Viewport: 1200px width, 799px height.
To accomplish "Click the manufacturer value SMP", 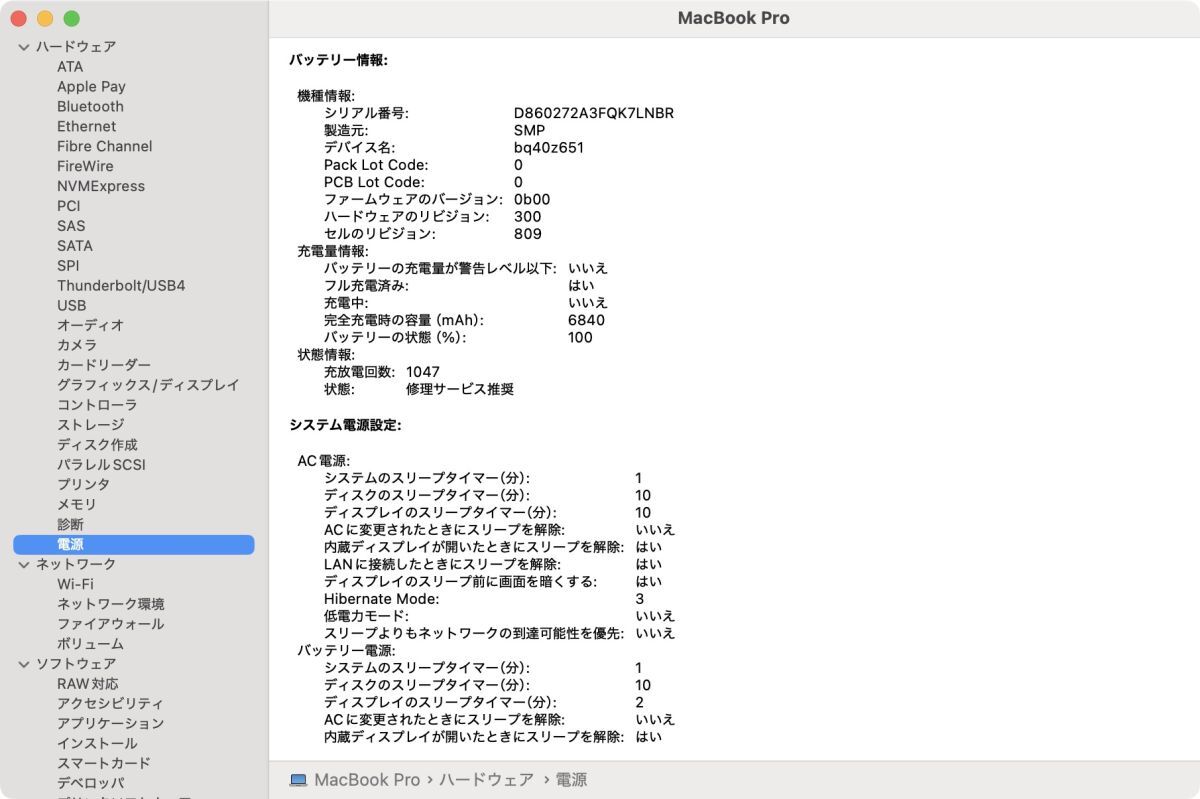I will click(x=530, y=131).
